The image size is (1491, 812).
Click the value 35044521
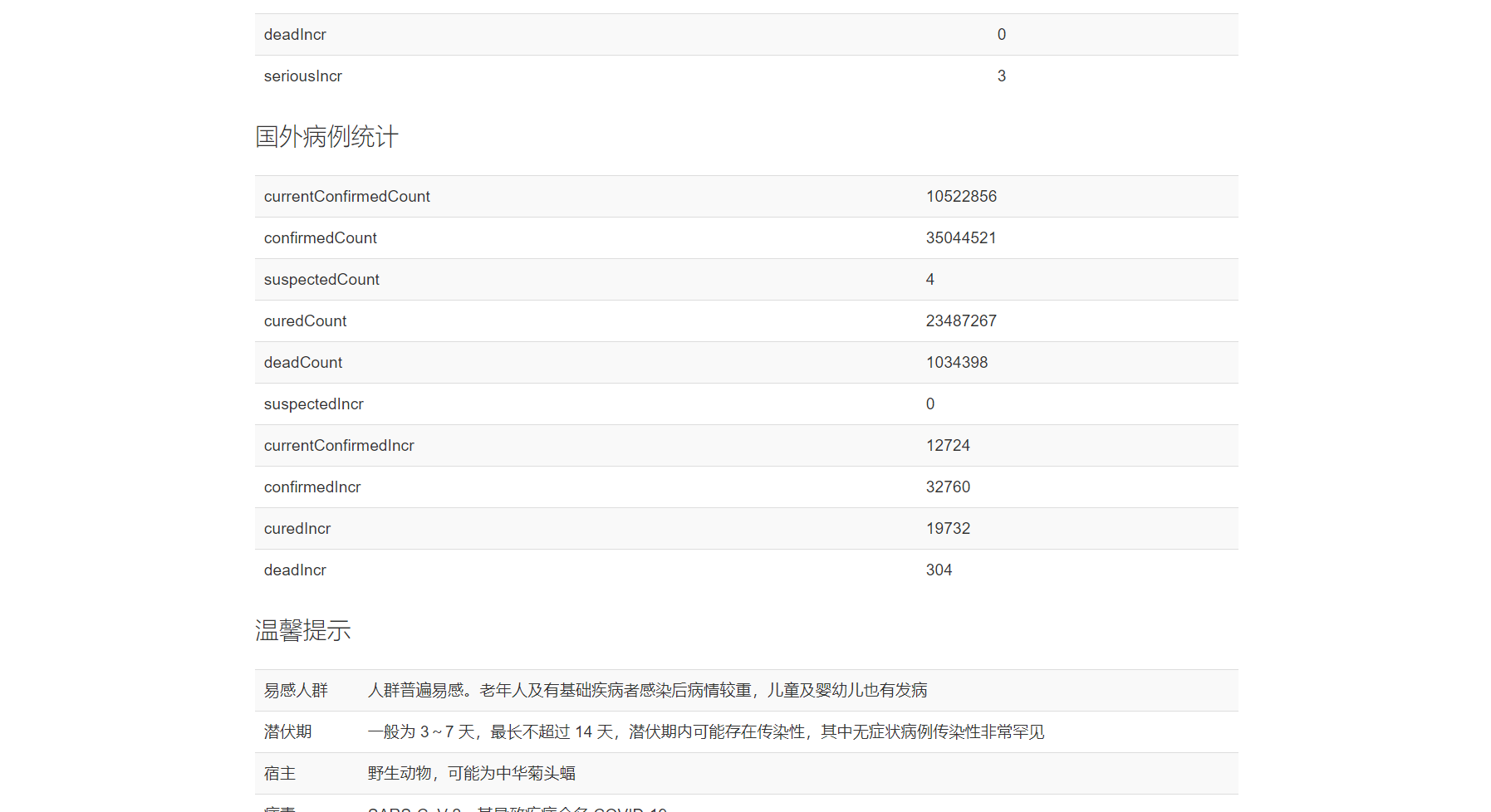click(x=961, y=238)
